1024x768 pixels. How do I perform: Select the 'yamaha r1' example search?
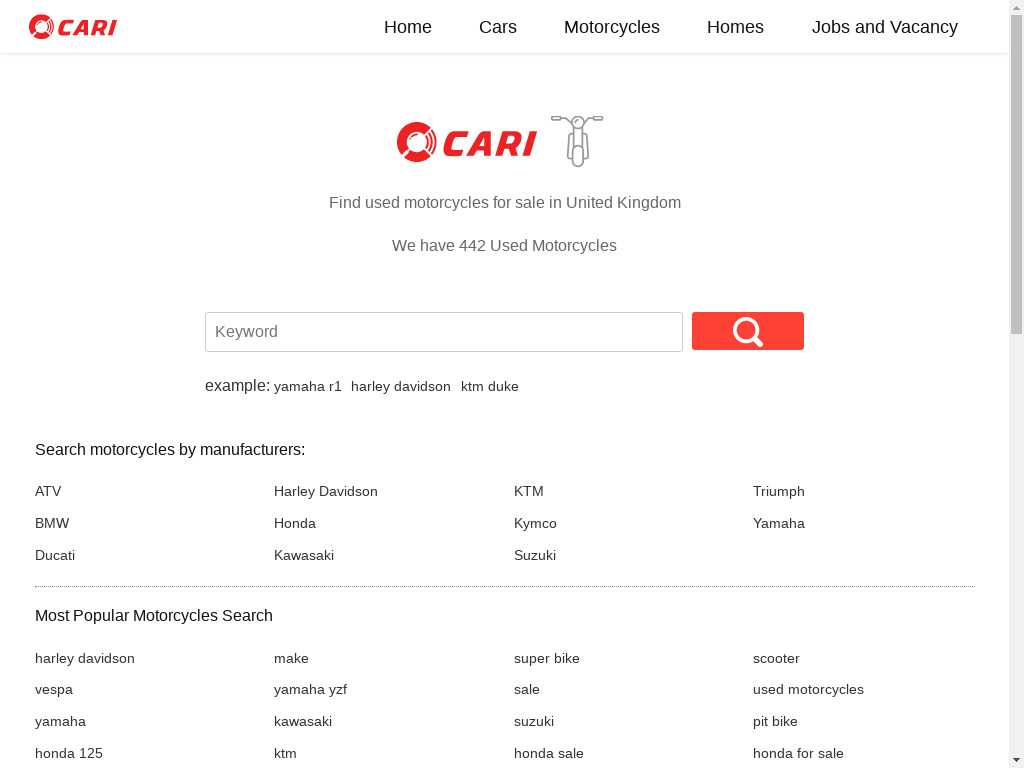click(x=308, y=387)
